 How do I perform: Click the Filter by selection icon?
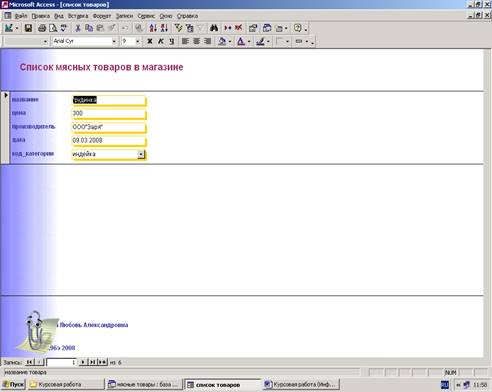pyautogui.click(x=178, y=28)
